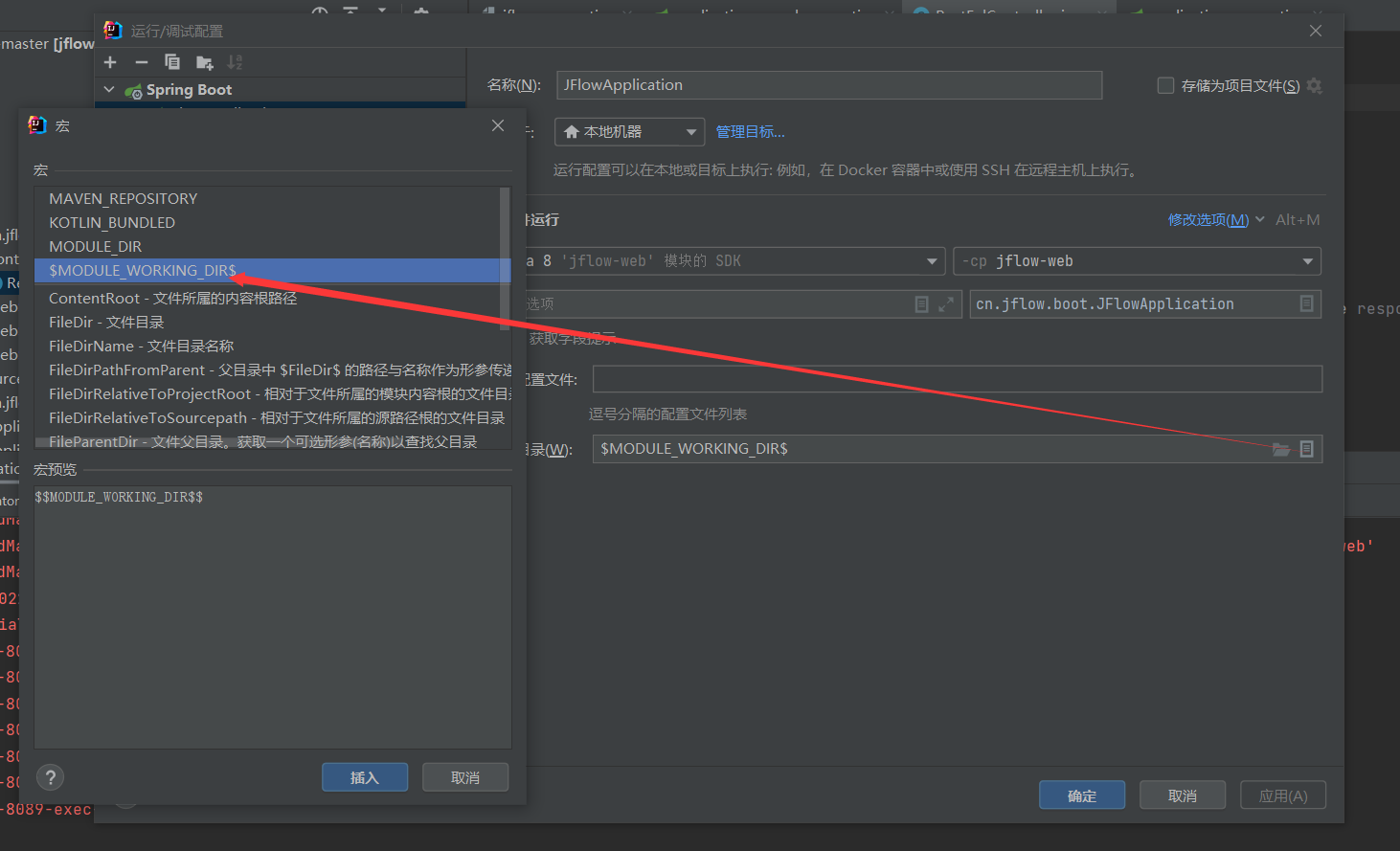Open VM options list icon
1400x851 pixels.
pos(921,303)
